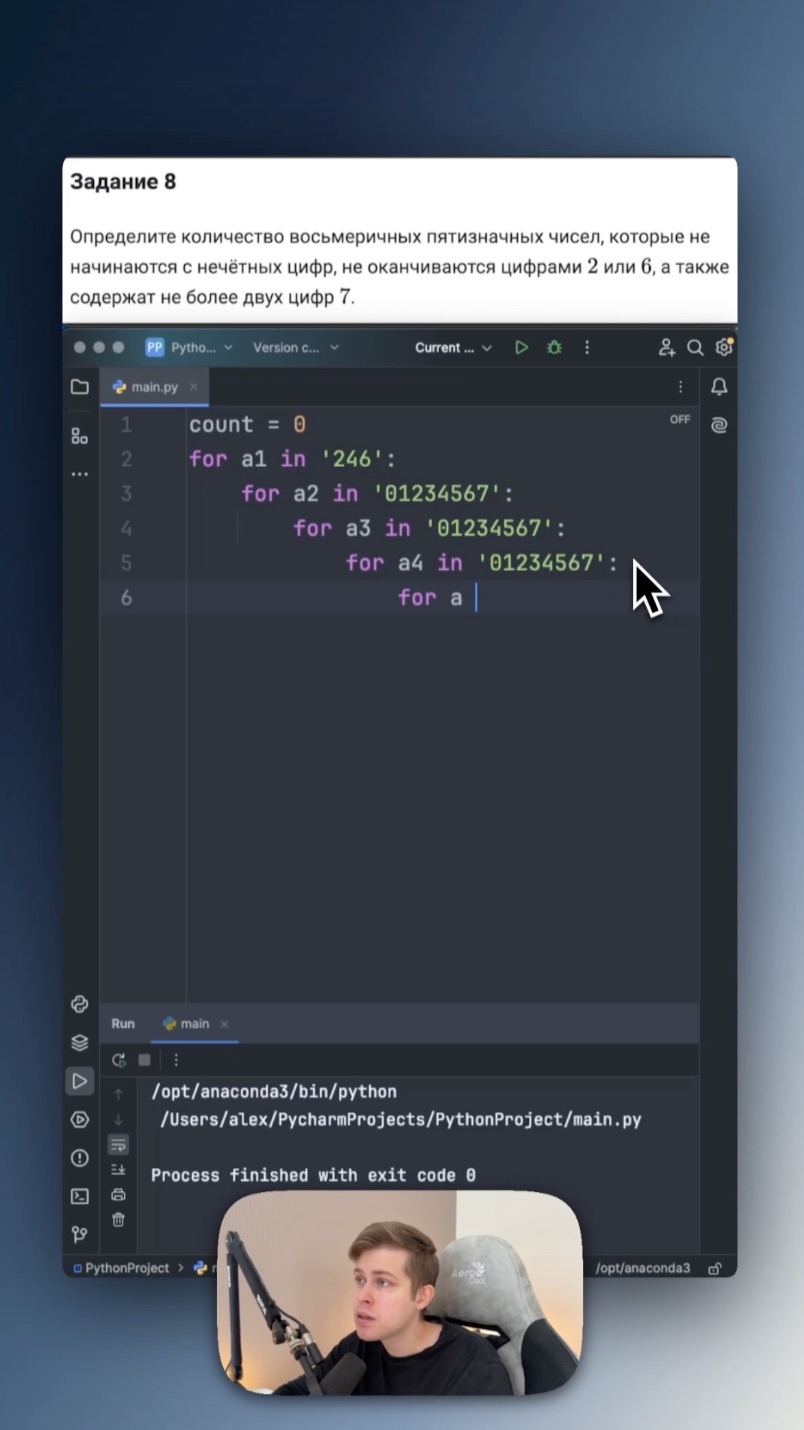This screenshot has width=804, height=1430.
Task: Click the code line "for a4 in '01234567':"
Action: (482, 563)
